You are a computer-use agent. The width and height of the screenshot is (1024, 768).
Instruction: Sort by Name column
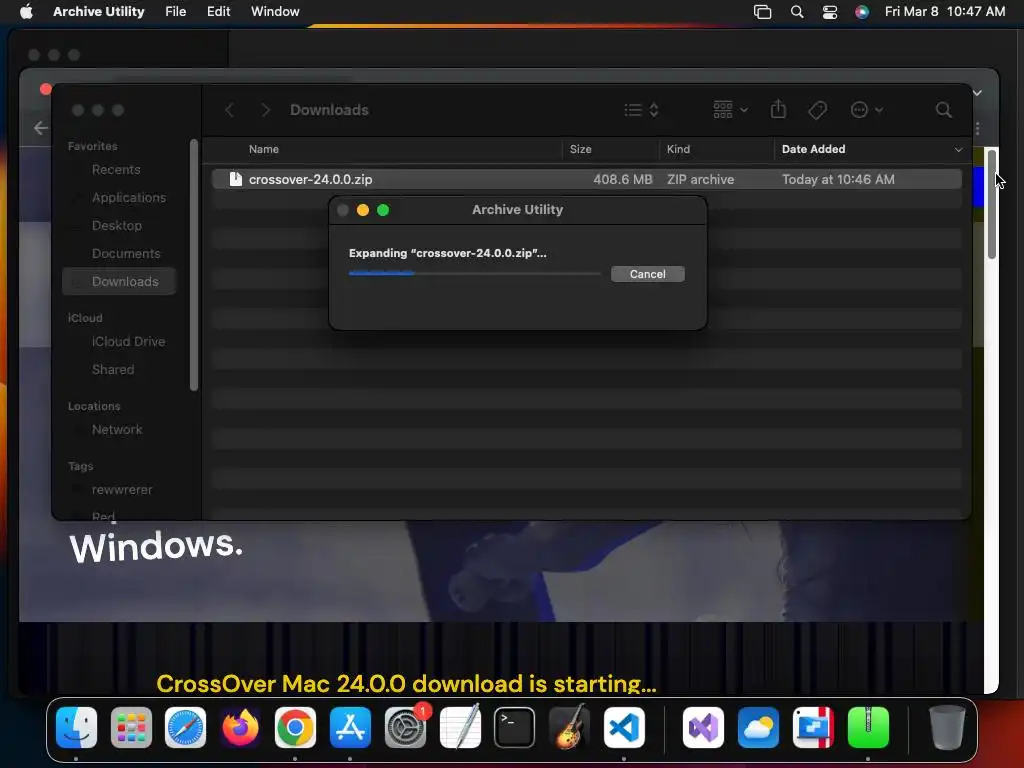click(264, 149)
